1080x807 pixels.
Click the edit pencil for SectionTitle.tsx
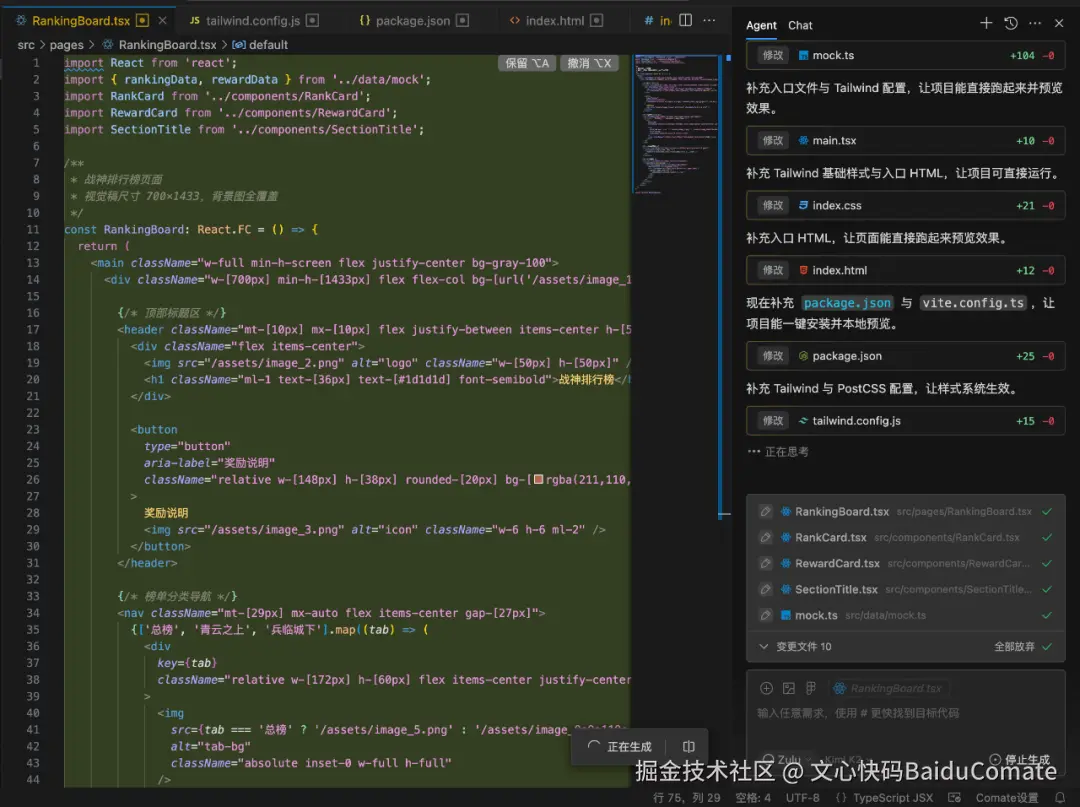[x=765, y=589]
